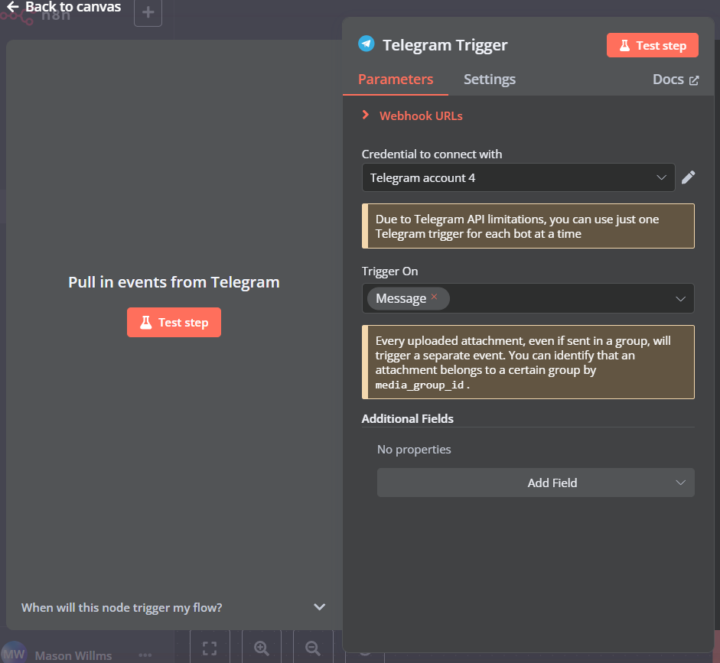Remove the Message tag from Trigger On
The height and width of the screenshot is (663, 720).
tap(434, 297)
